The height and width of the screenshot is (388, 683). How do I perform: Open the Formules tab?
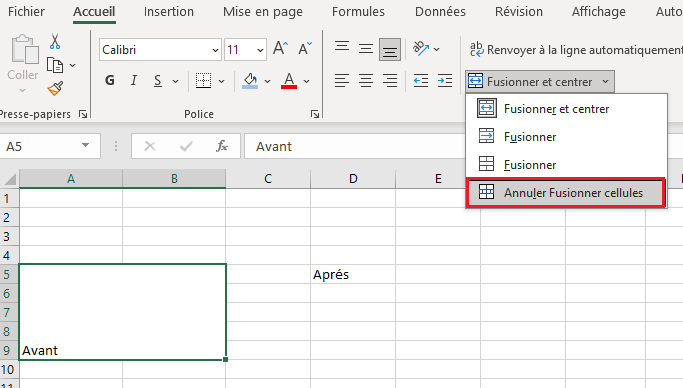coord(358,11)
